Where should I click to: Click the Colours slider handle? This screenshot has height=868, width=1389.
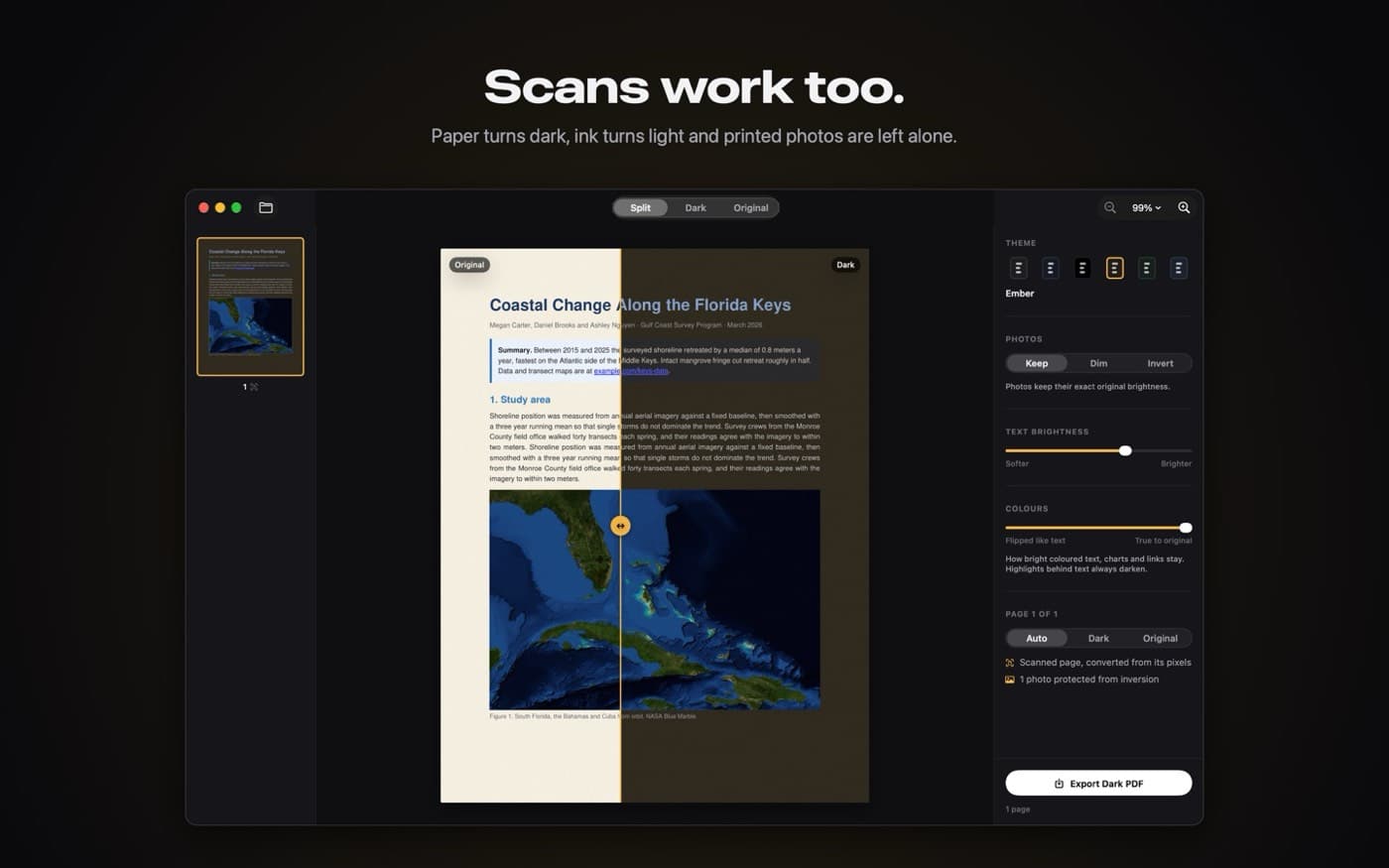(x=1186, y=528)
